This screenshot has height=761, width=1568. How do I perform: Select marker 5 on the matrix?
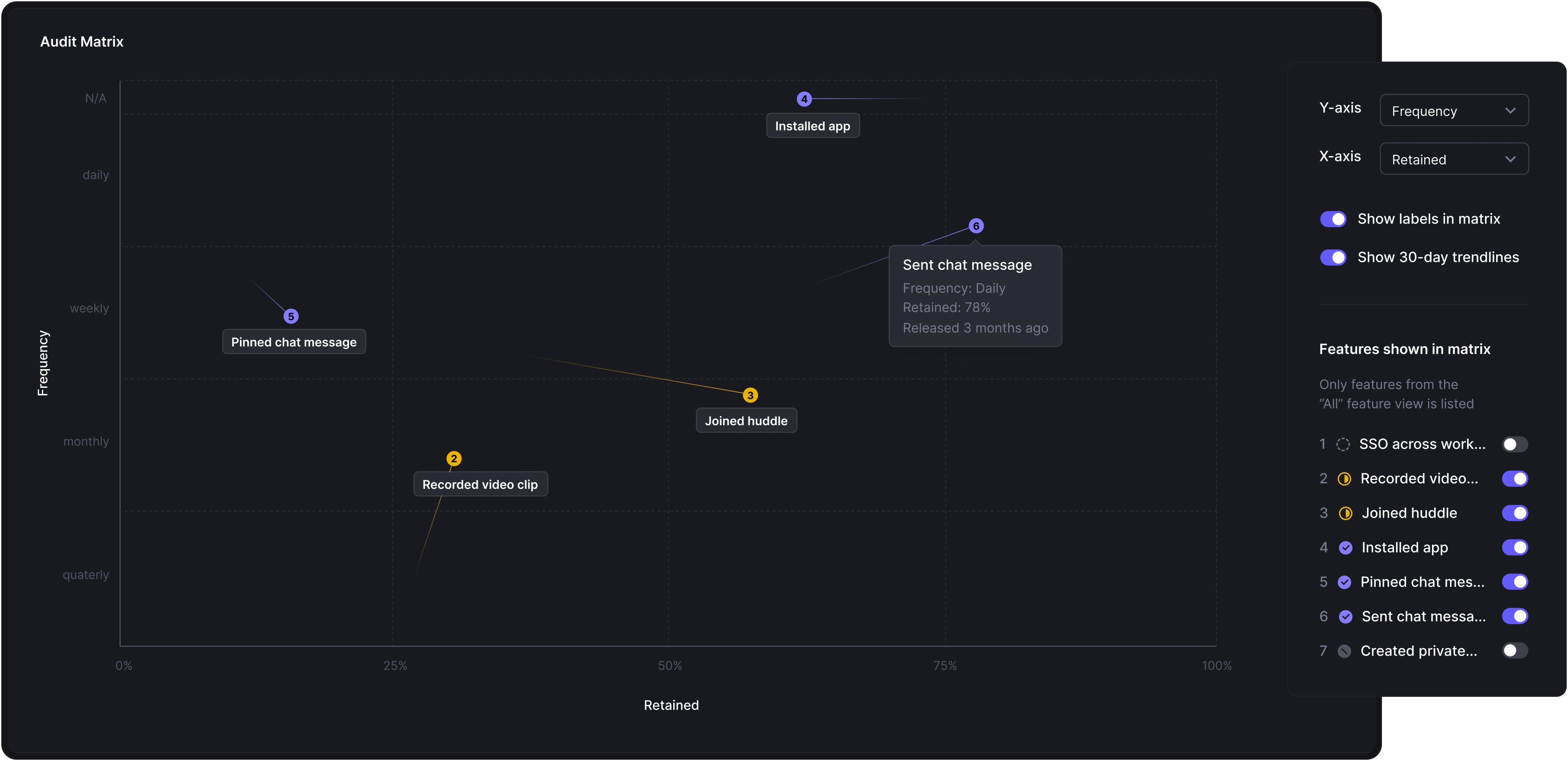click(291, 316)
